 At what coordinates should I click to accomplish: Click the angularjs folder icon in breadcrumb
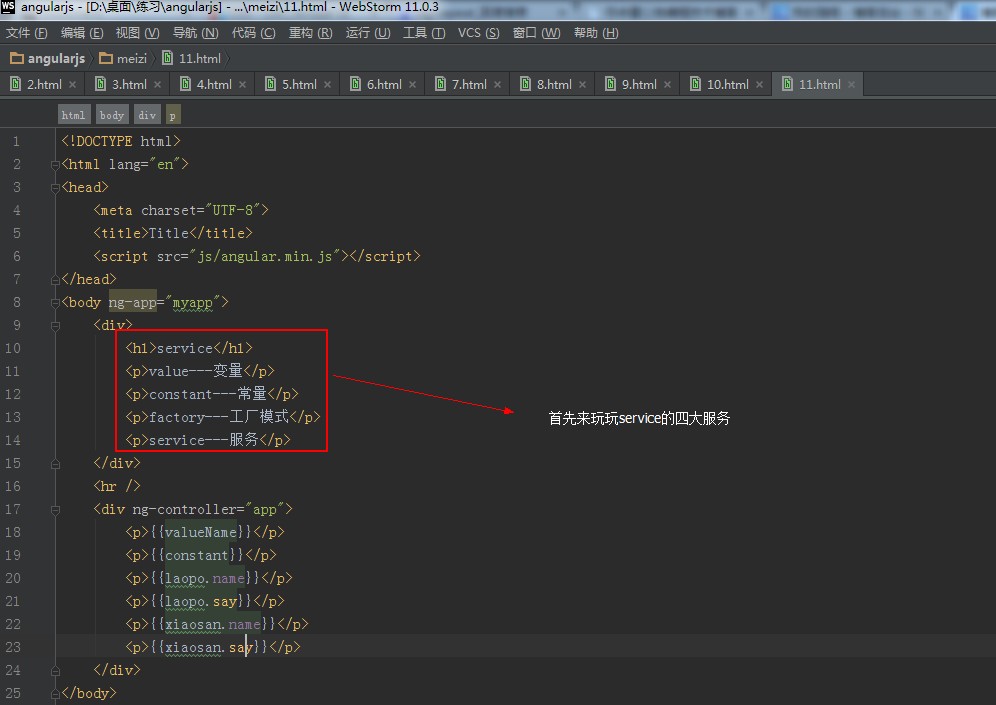click(17, 58)
